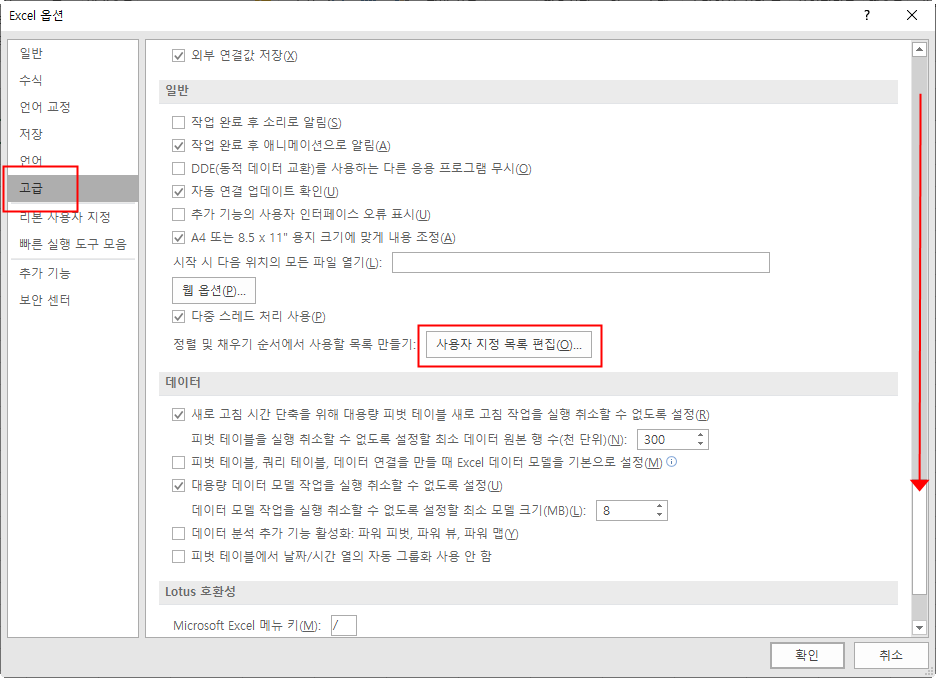Open 빠른 실행 도구 모음 settings
Screen dimensions: 936x678
point(73,244)
